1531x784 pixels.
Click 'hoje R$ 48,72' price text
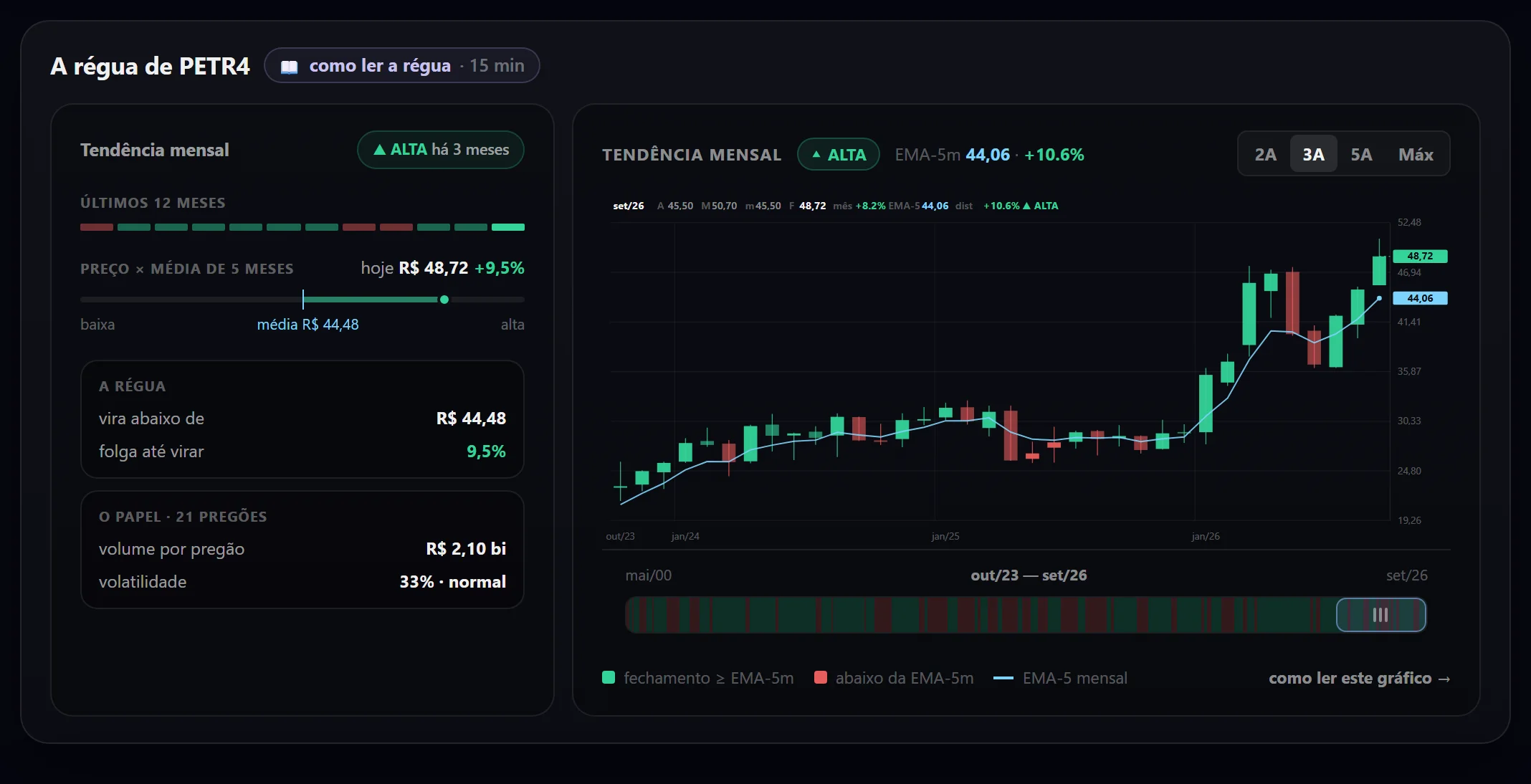414,268
